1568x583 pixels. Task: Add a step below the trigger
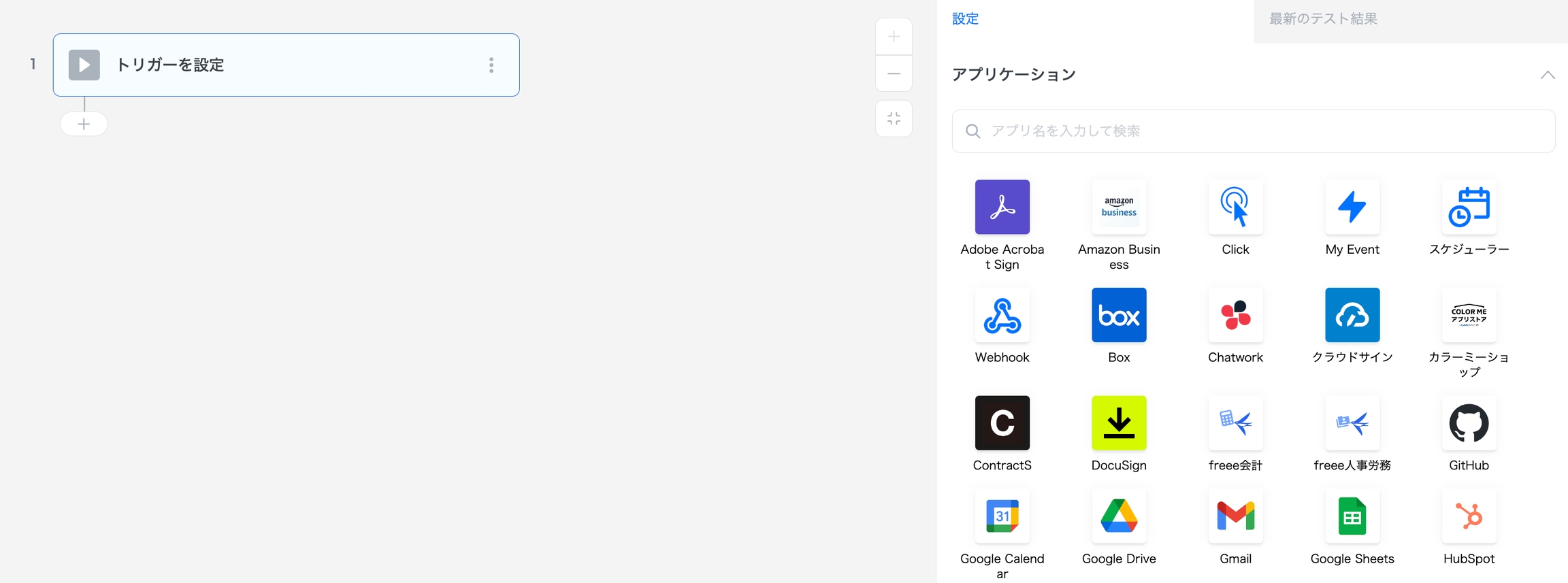click(x=84, y=124)
